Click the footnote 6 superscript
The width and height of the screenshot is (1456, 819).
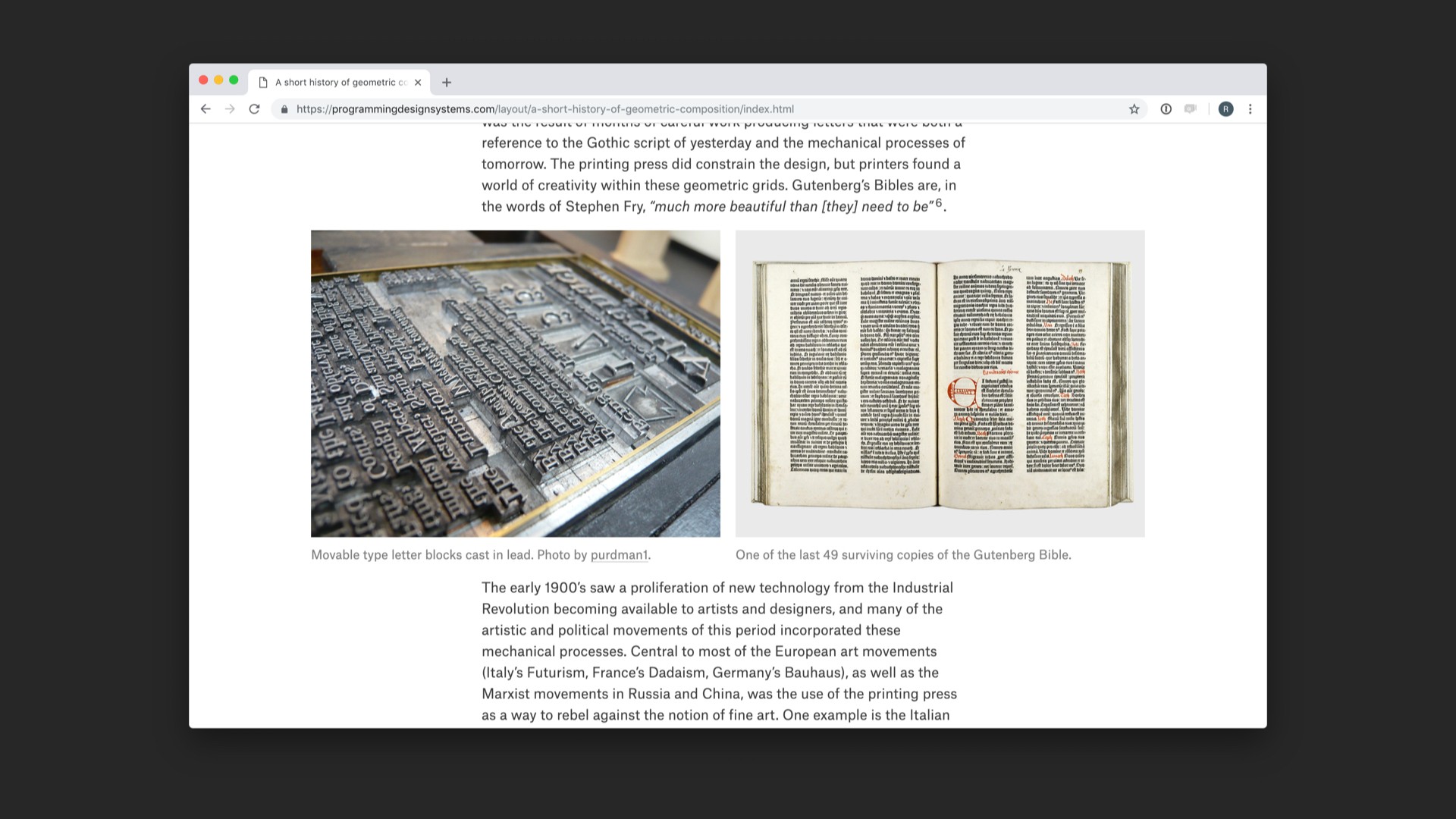[939, 202]
